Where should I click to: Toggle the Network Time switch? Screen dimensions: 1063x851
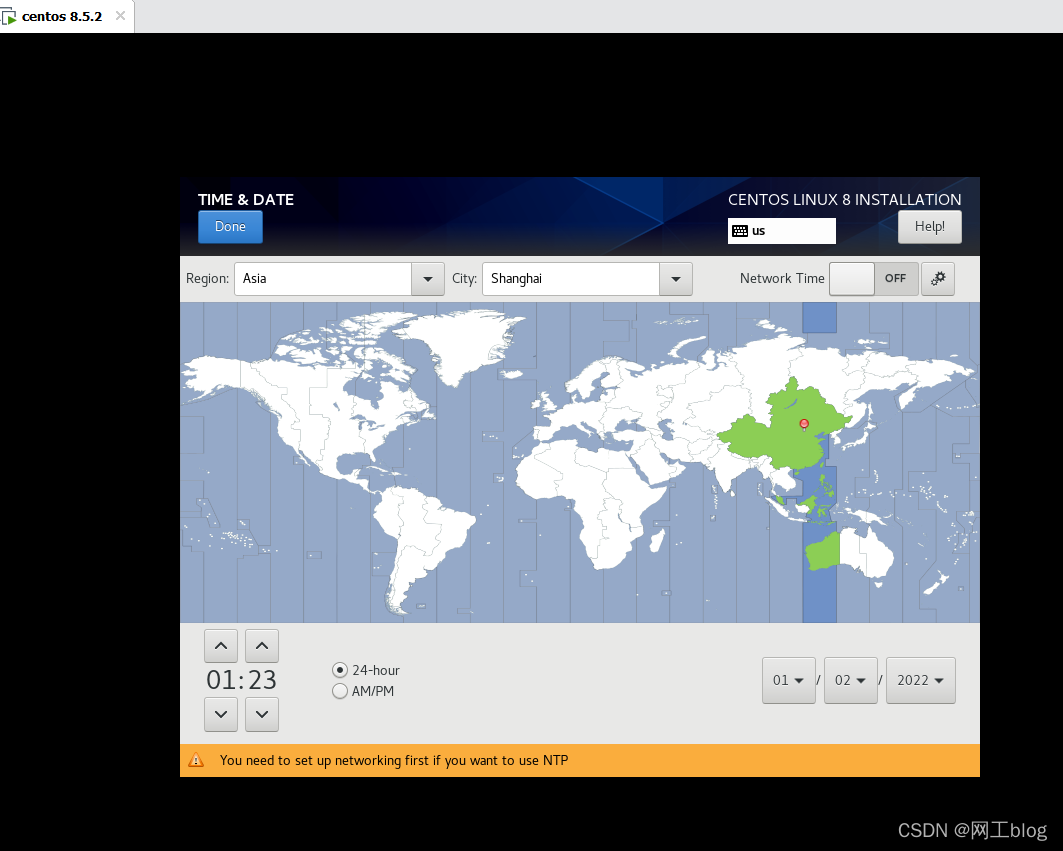click(873, 279)
